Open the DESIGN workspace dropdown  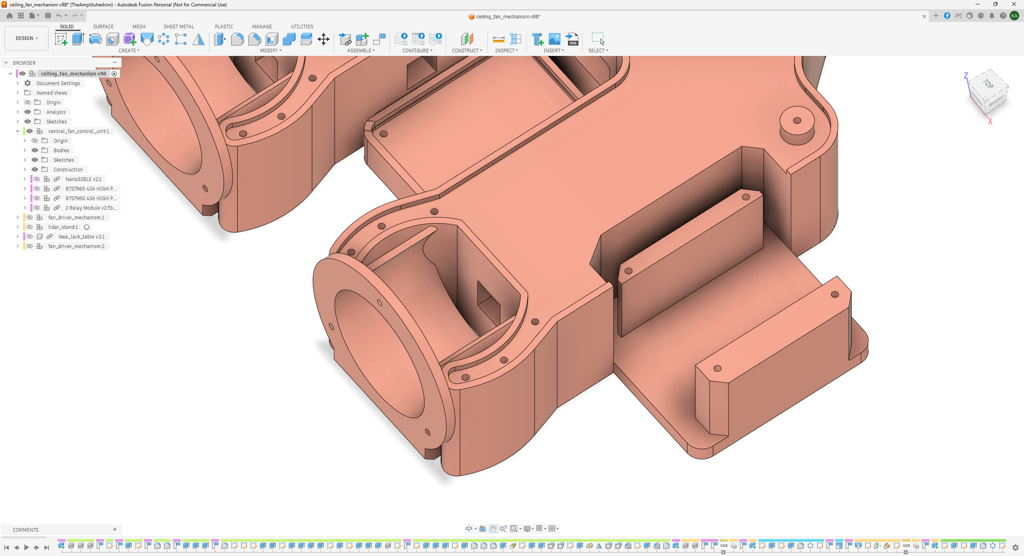tap(26, 39)
